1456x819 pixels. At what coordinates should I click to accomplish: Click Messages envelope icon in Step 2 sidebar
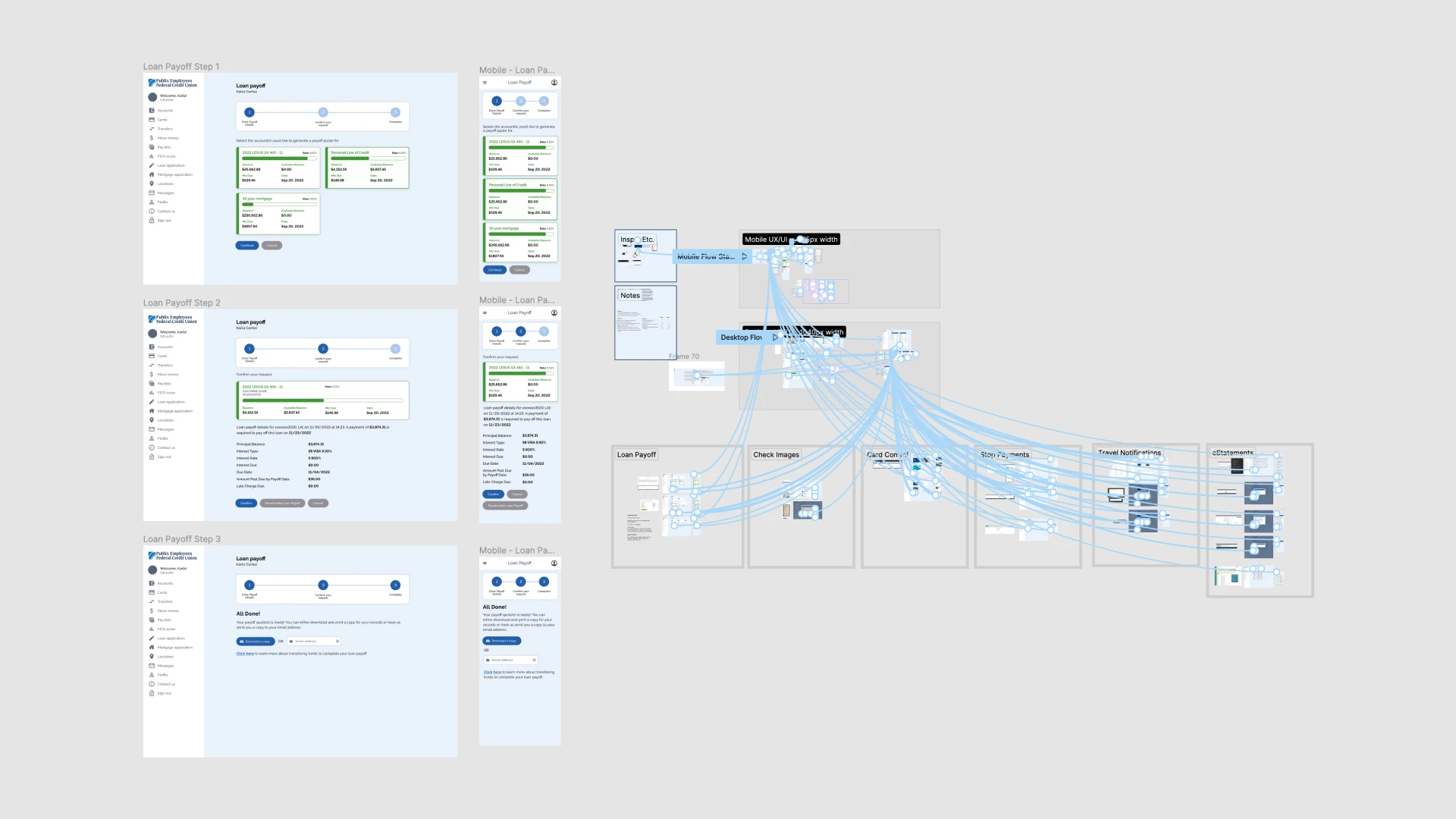click(152, 429)
